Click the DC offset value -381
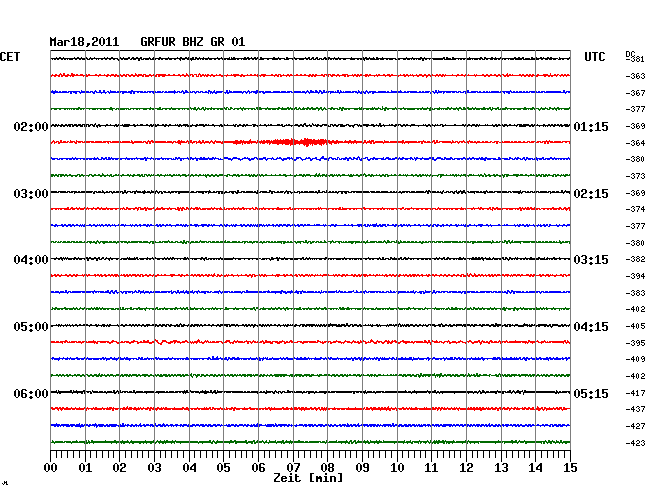The height and width of the screenshot is (494, 650). tap(637, 59)
